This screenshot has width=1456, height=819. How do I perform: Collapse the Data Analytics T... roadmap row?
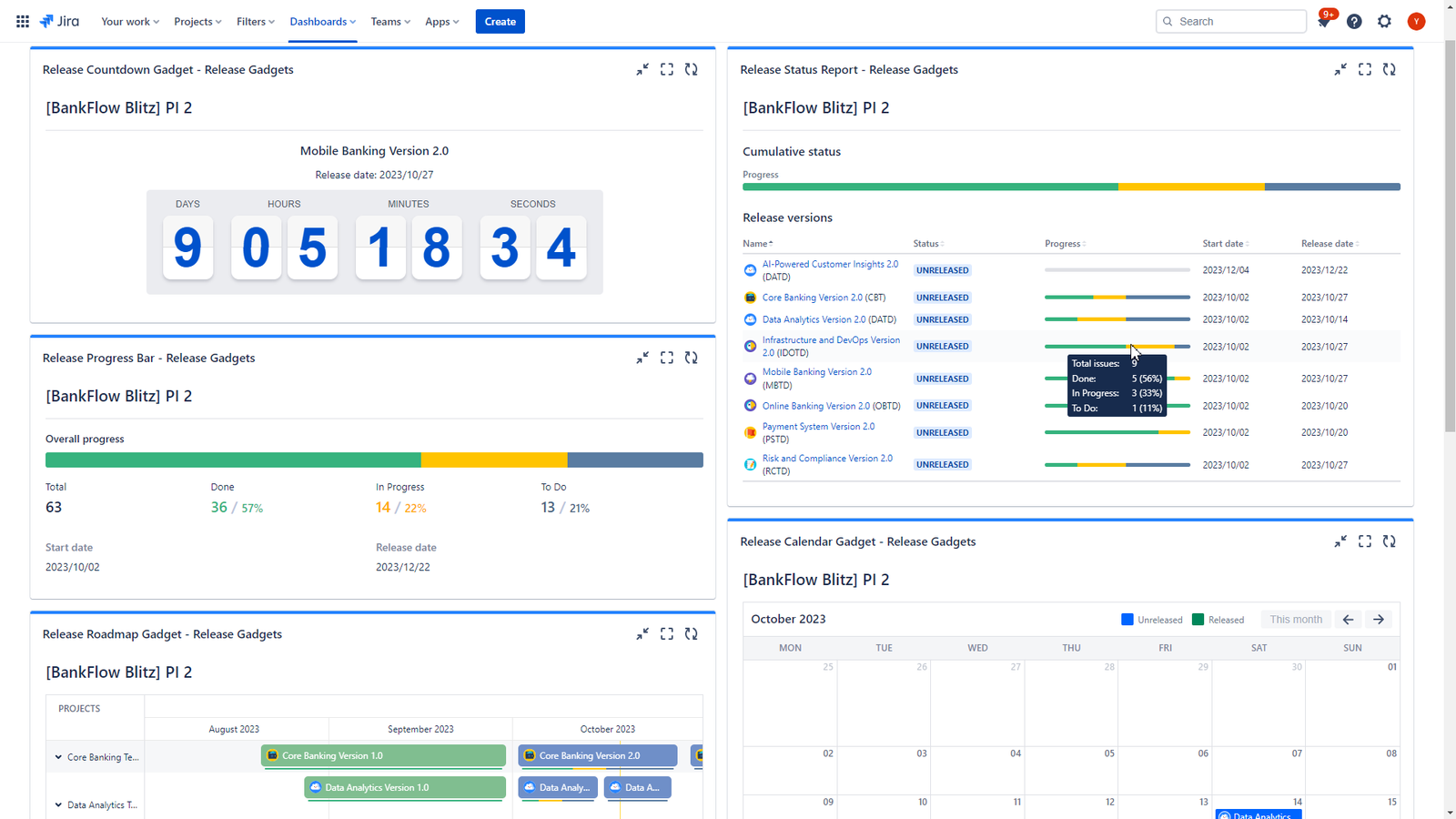tap(58, 804)
